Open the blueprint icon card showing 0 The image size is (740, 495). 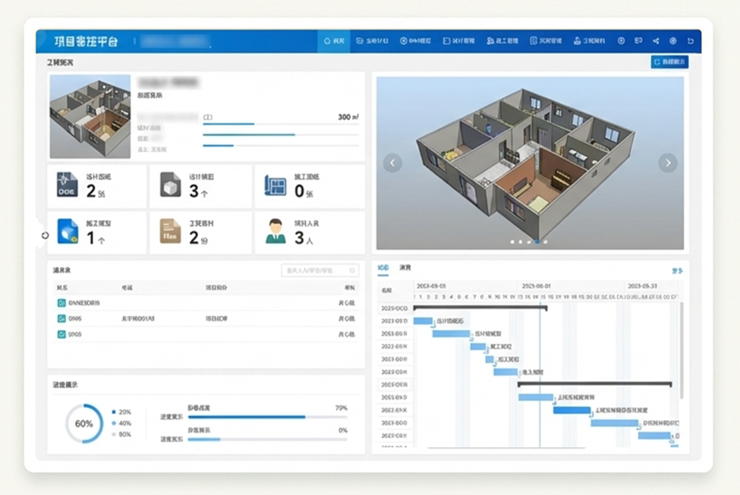[308, 187]
